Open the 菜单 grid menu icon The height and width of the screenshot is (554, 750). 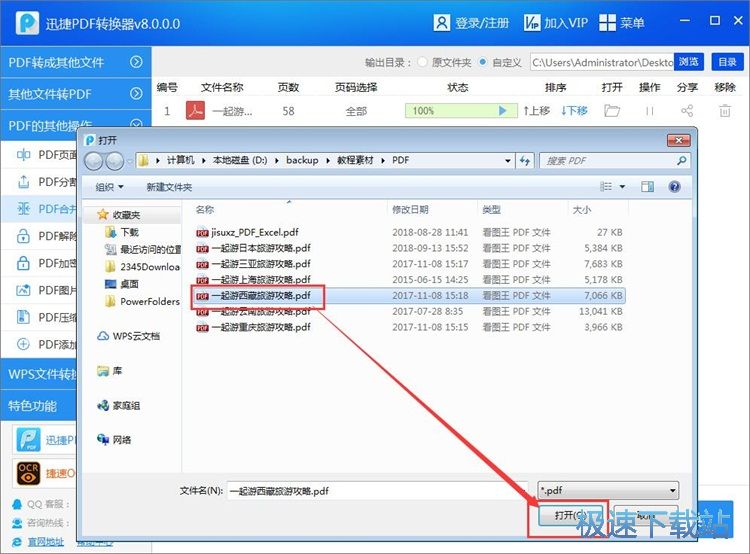(x=607, y=22)
